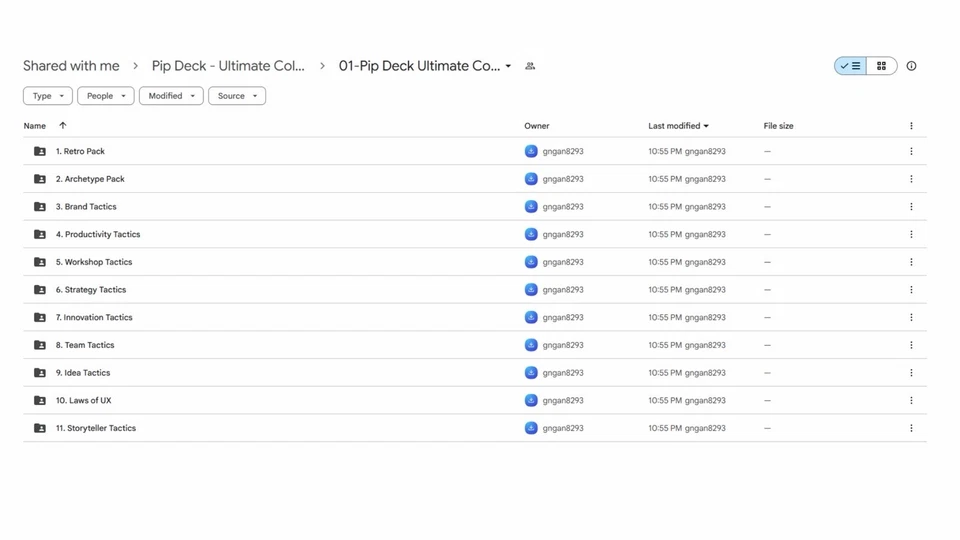Switch to grid layout view

pos(882,66)
